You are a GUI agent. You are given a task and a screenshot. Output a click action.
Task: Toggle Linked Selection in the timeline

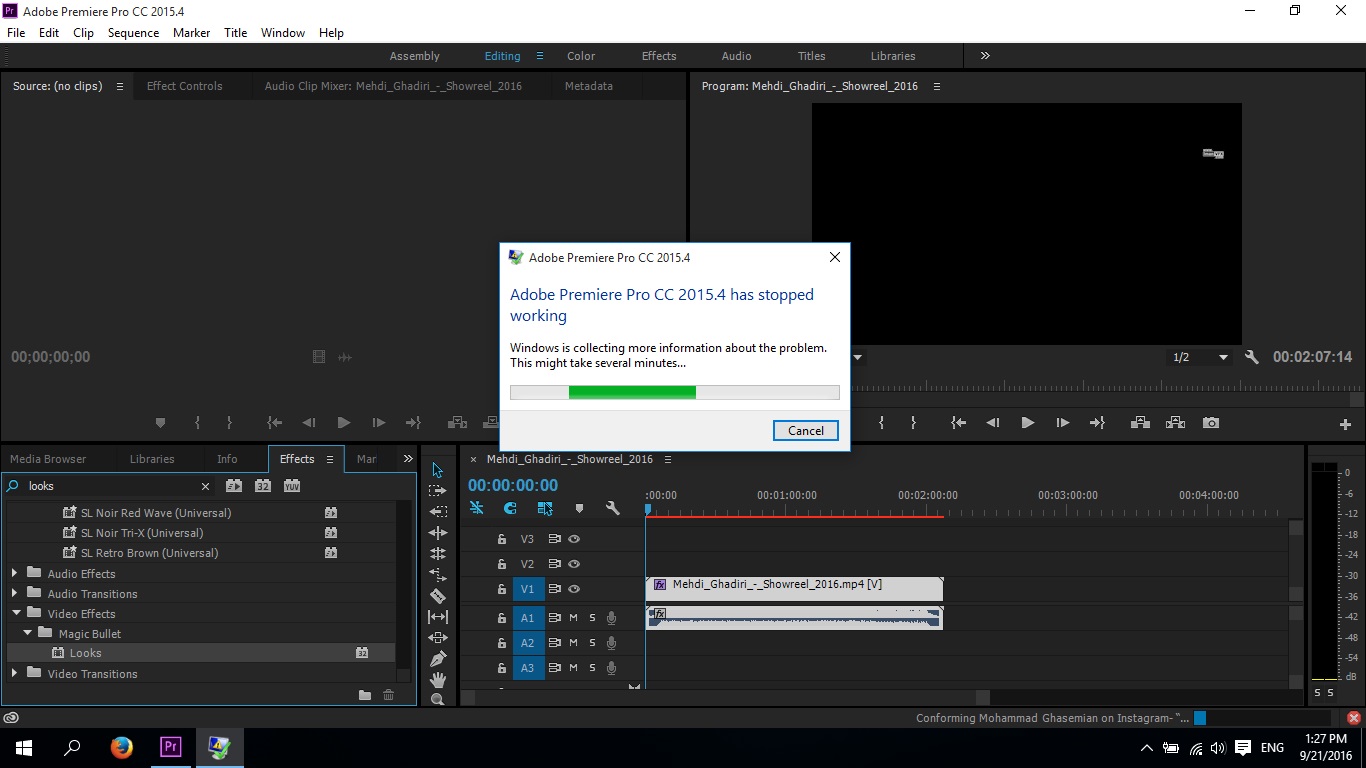point(545,508)
